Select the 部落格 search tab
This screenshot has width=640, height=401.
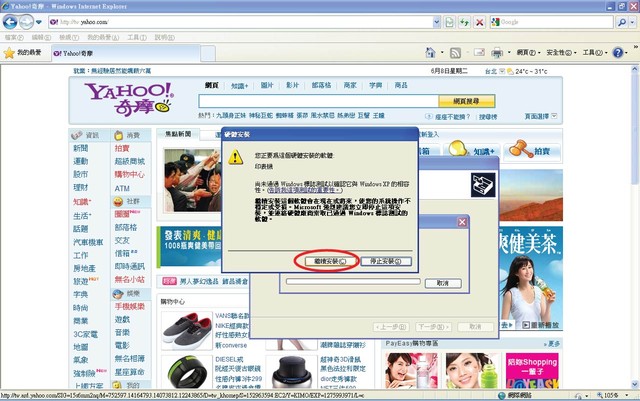[321, 85]
